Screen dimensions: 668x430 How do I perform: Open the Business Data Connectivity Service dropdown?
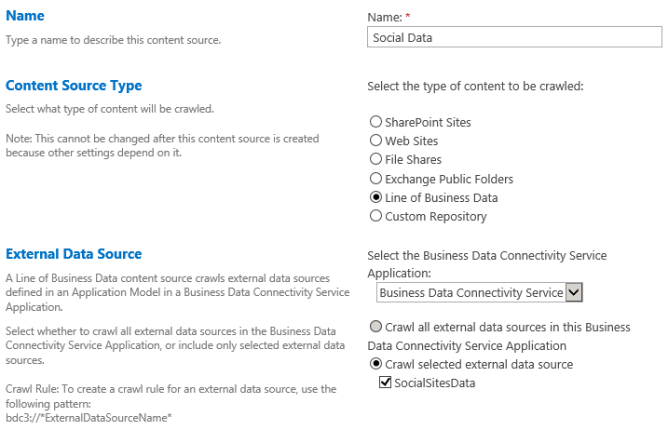tap(573, 293)
